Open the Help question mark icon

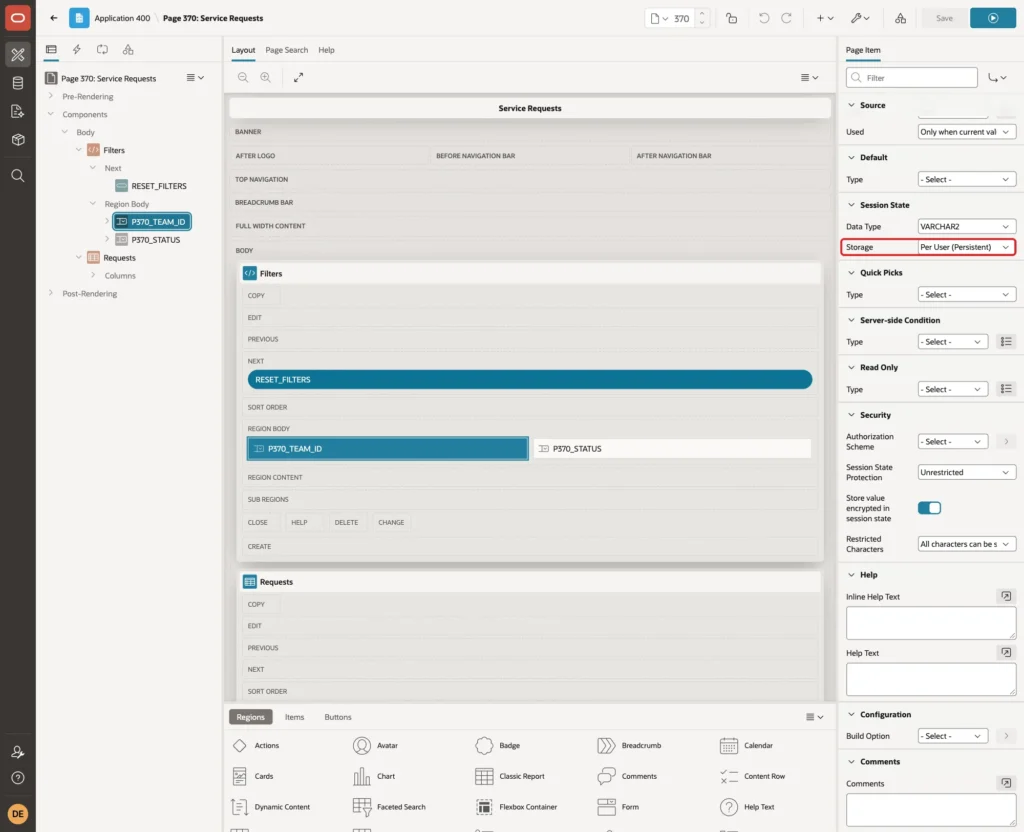[18, 778]
